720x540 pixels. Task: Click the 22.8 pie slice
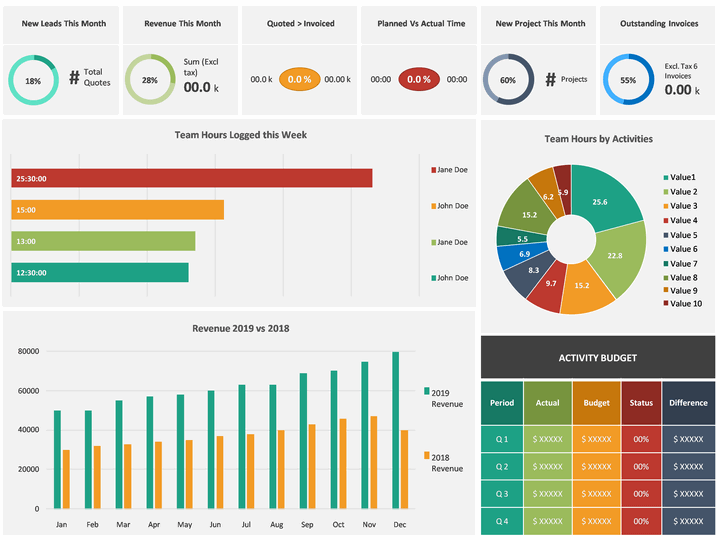pos(620,257)
